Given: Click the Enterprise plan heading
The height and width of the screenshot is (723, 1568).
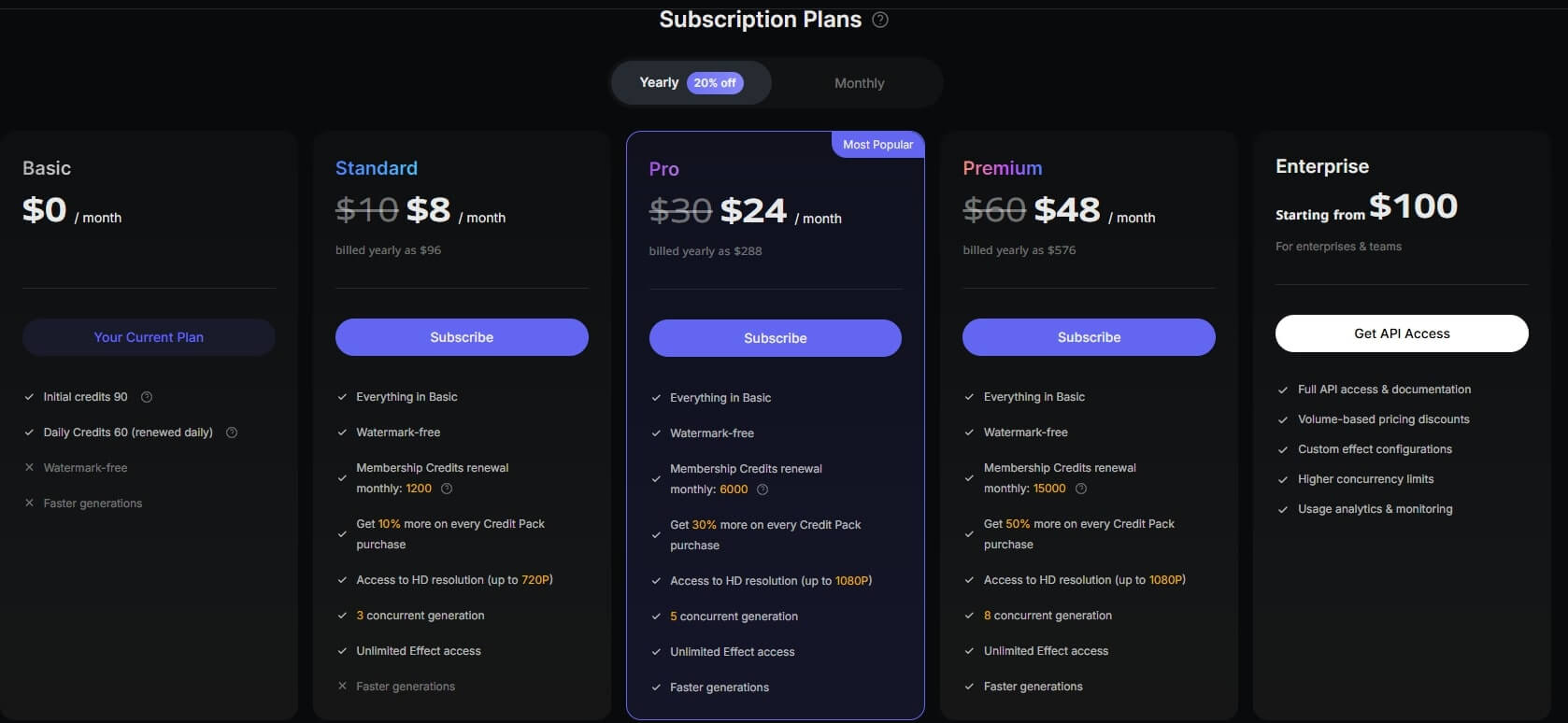Looking at the screenshot, I should [x=1322, y=166].
